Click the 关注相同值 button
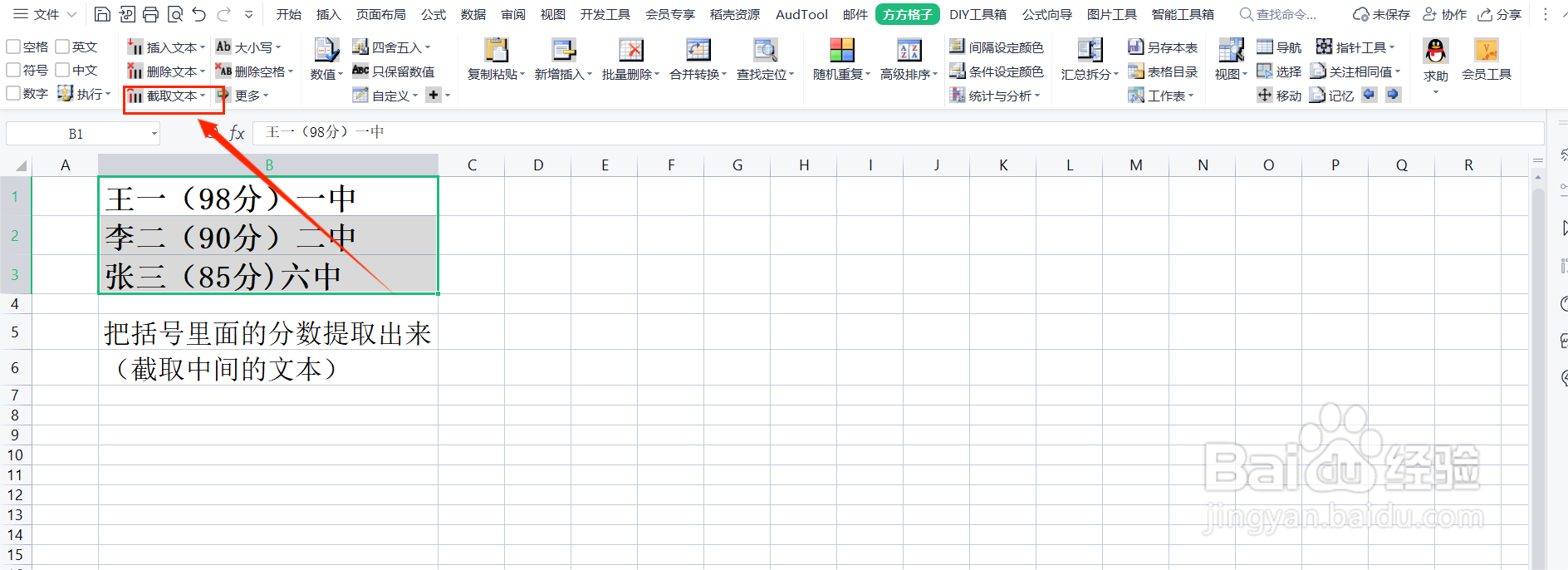This screenshot has width=1568, height=570. [1355, 71]
